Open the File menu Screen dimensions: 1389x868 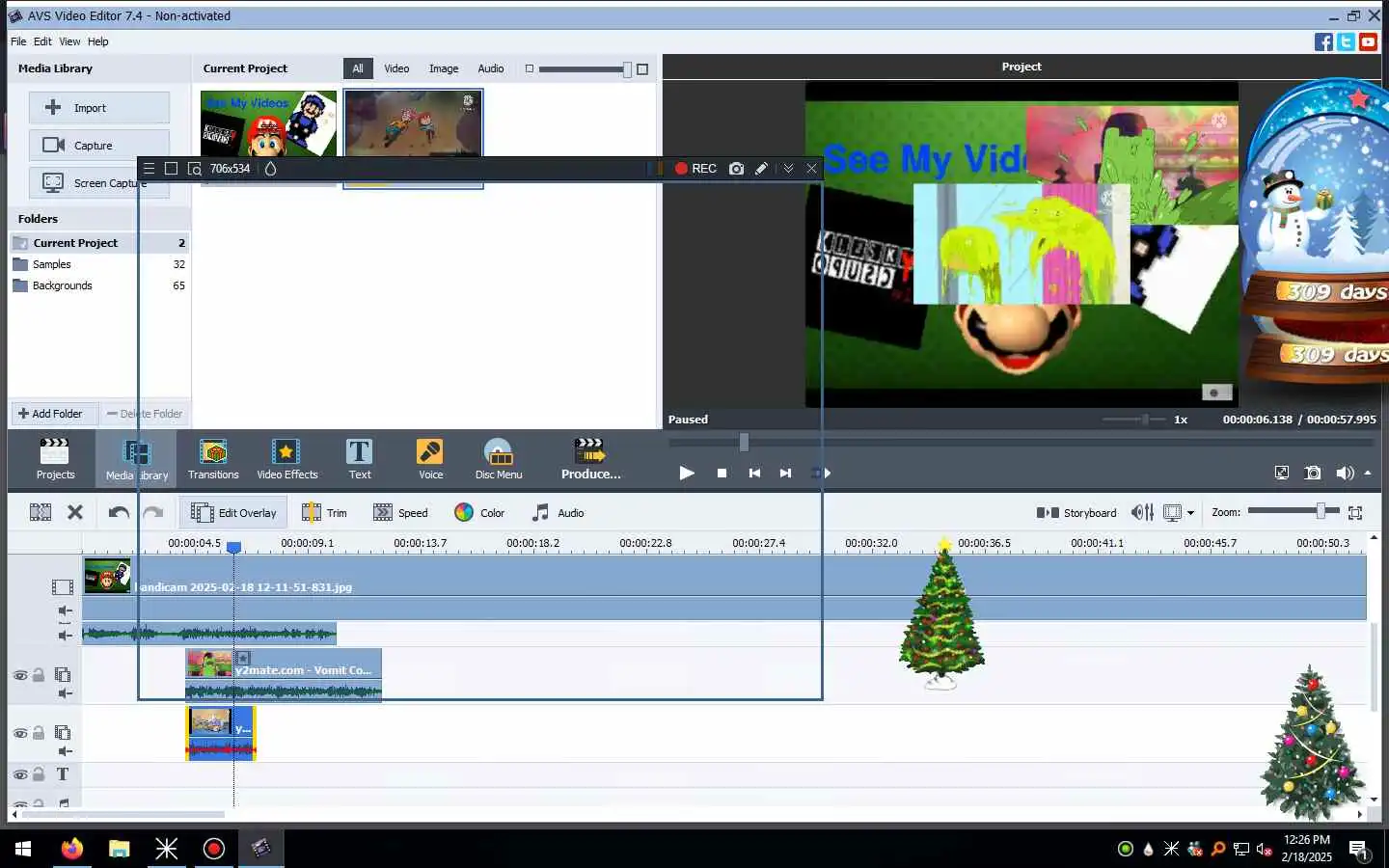pyautogui.click(x=18, y=41)
